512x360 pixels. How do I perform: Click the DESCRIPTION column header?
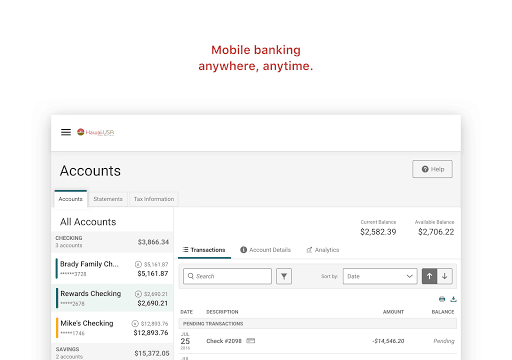click(222, 312)
